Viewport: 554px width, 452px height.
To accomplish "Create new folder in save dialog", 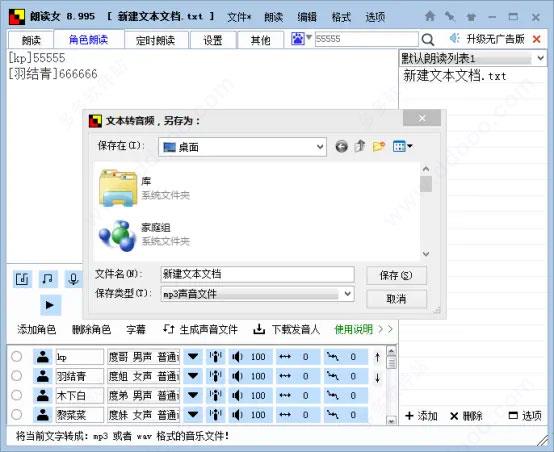I will coord(378,146).
